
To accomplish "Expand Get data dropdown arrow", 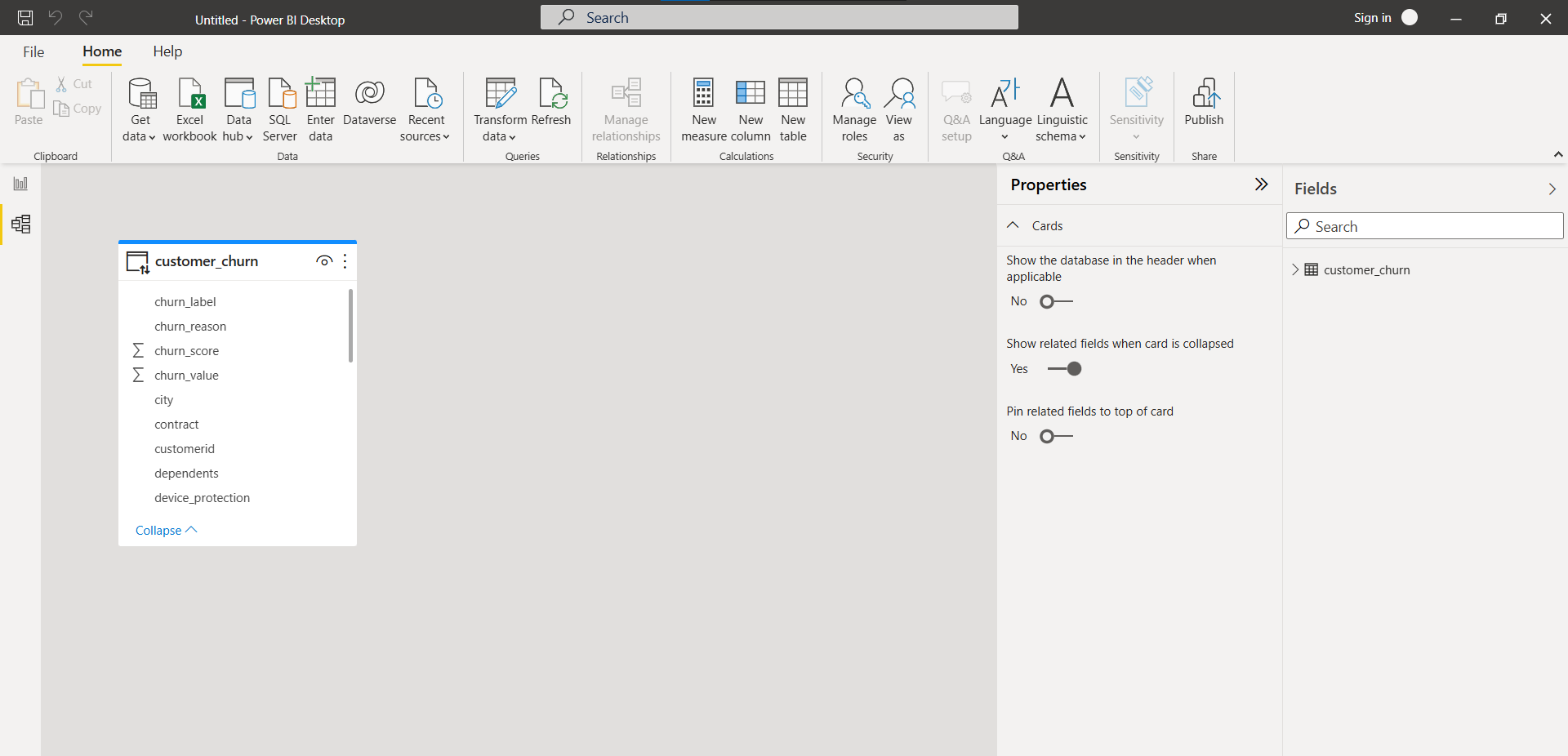I will pos(152,137).
